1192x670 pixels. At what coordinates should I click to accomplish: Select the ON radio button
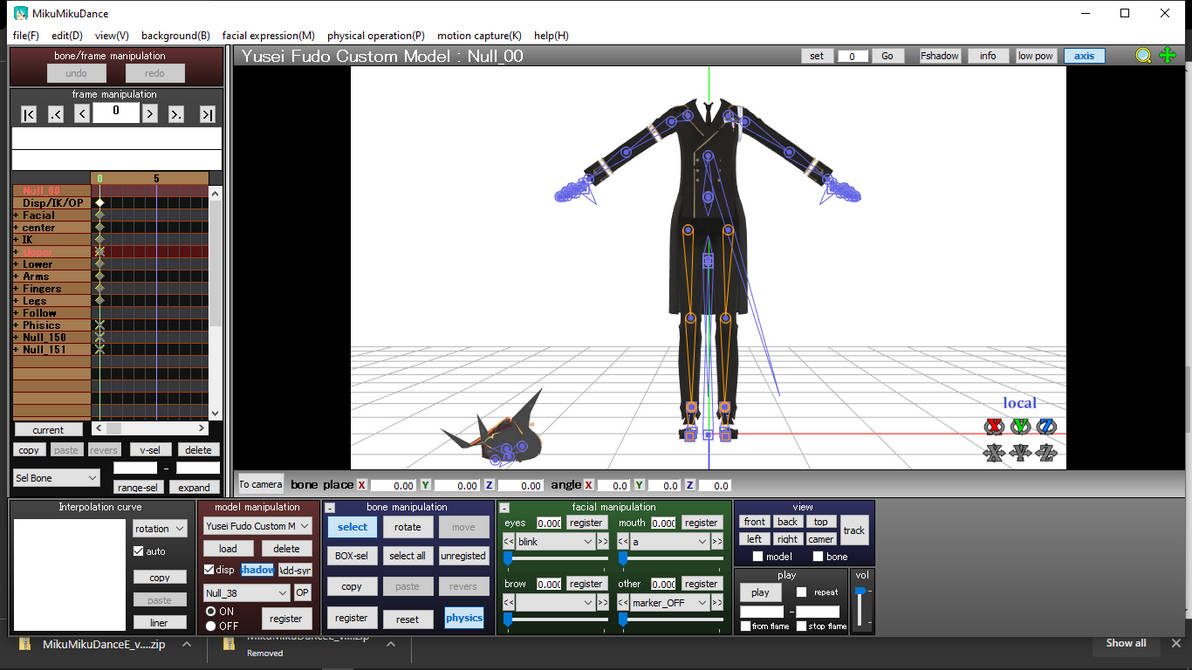pyautogui.click(x=211, y=611)
